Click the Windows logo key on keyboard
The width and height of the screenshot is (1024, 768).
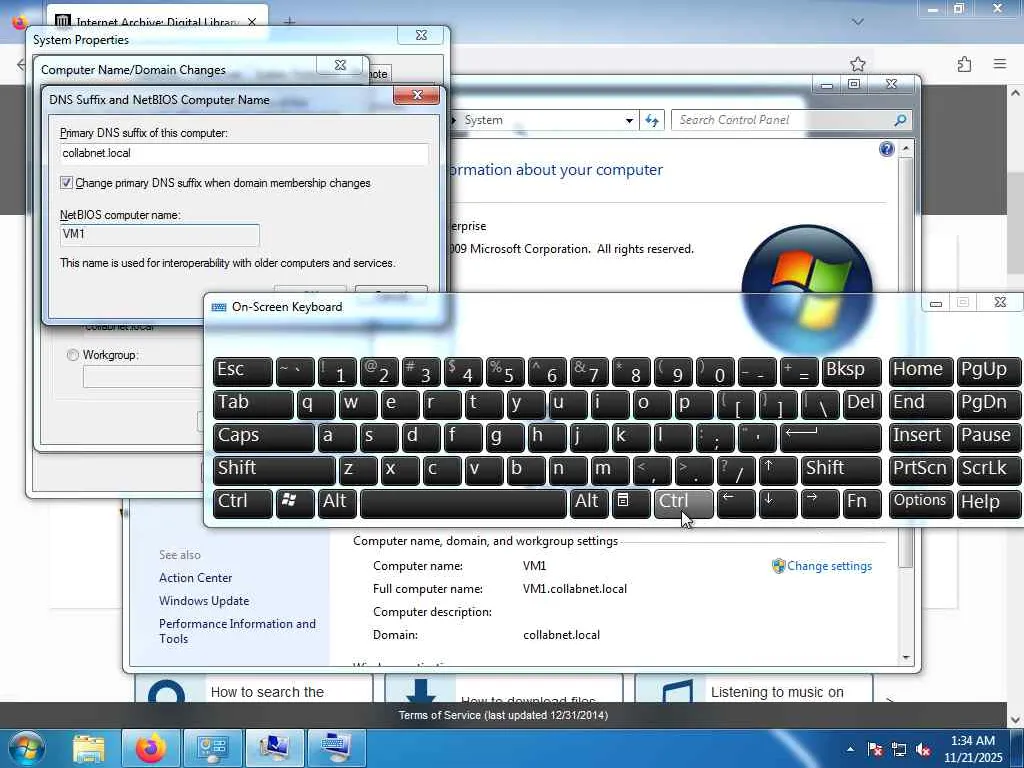[x=295, y=503]
